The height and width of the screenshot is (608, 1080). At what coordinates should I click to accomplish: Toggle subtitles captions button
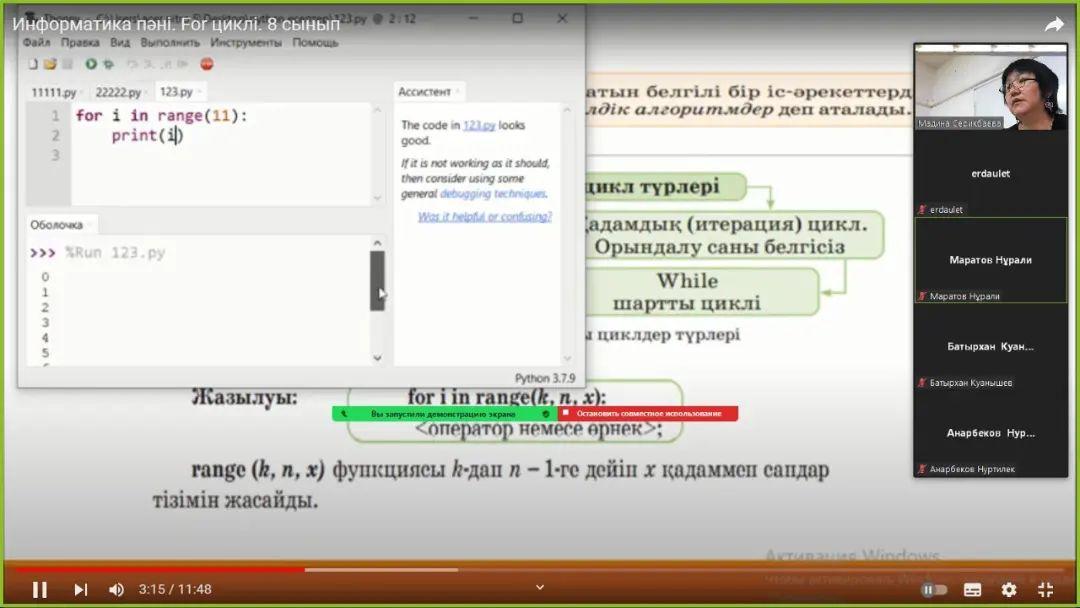[x=973, y=589]
